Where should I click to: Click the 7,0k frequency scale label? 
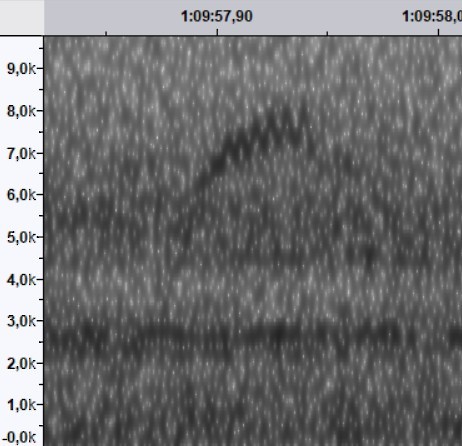pyautogui.click(x=21, y=153)
